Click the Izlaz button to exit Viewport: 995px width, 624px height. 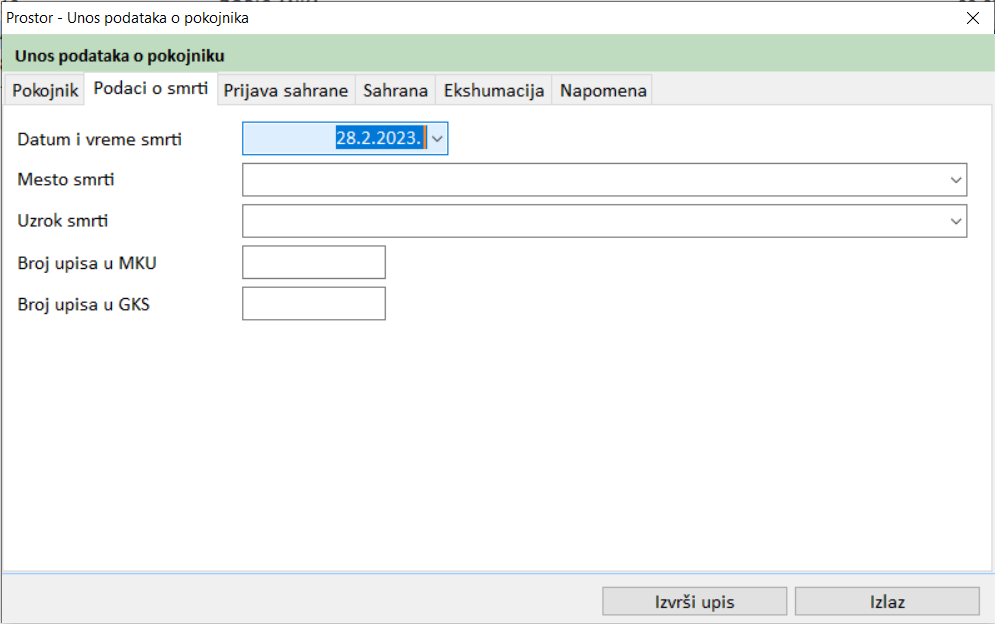(887, 602)
